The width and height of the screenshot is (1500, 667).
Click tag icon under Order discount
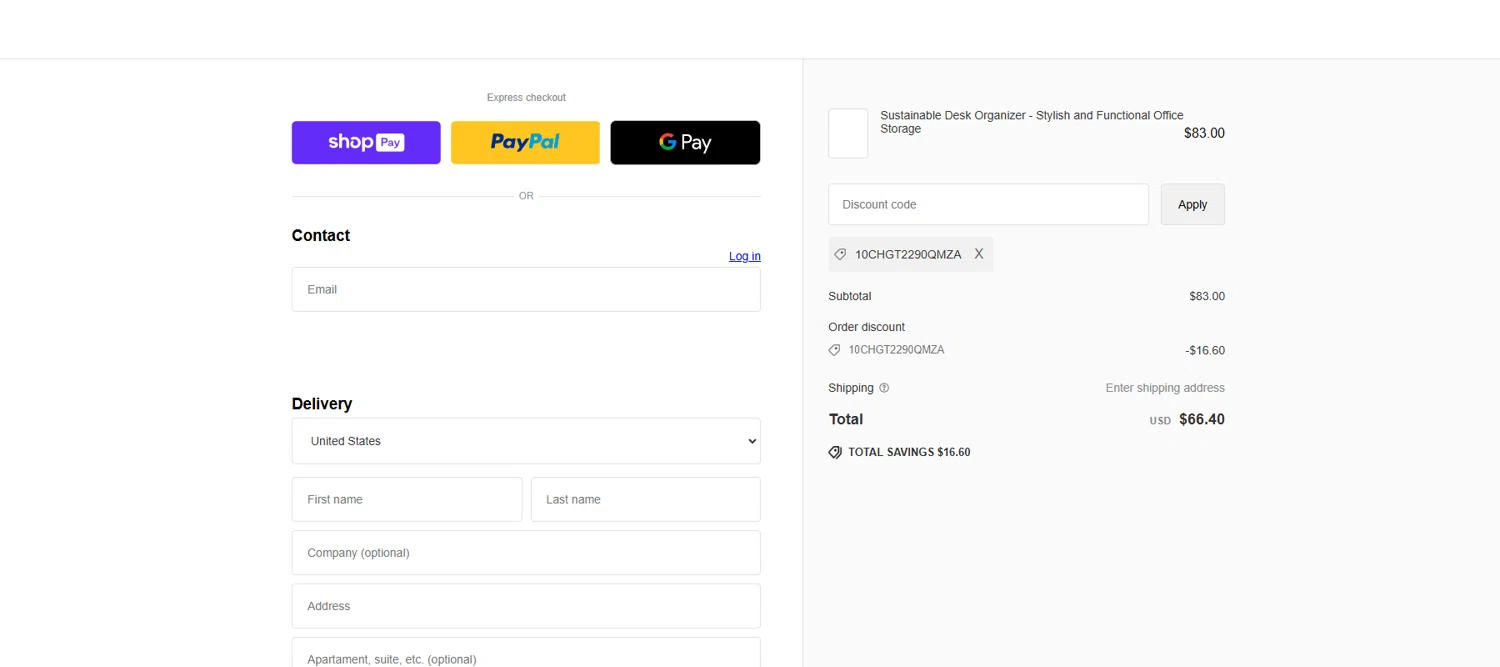(x=834, y=350)
